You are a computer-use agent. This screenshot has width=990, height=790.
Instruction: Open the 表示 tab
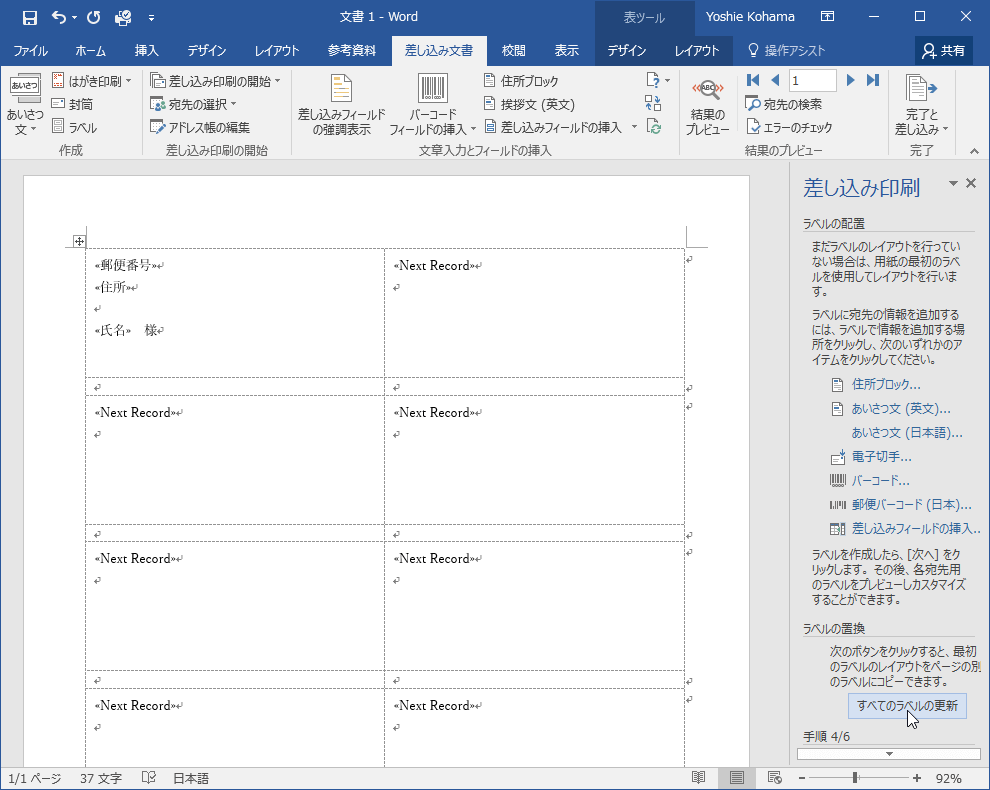coord(566,51)
